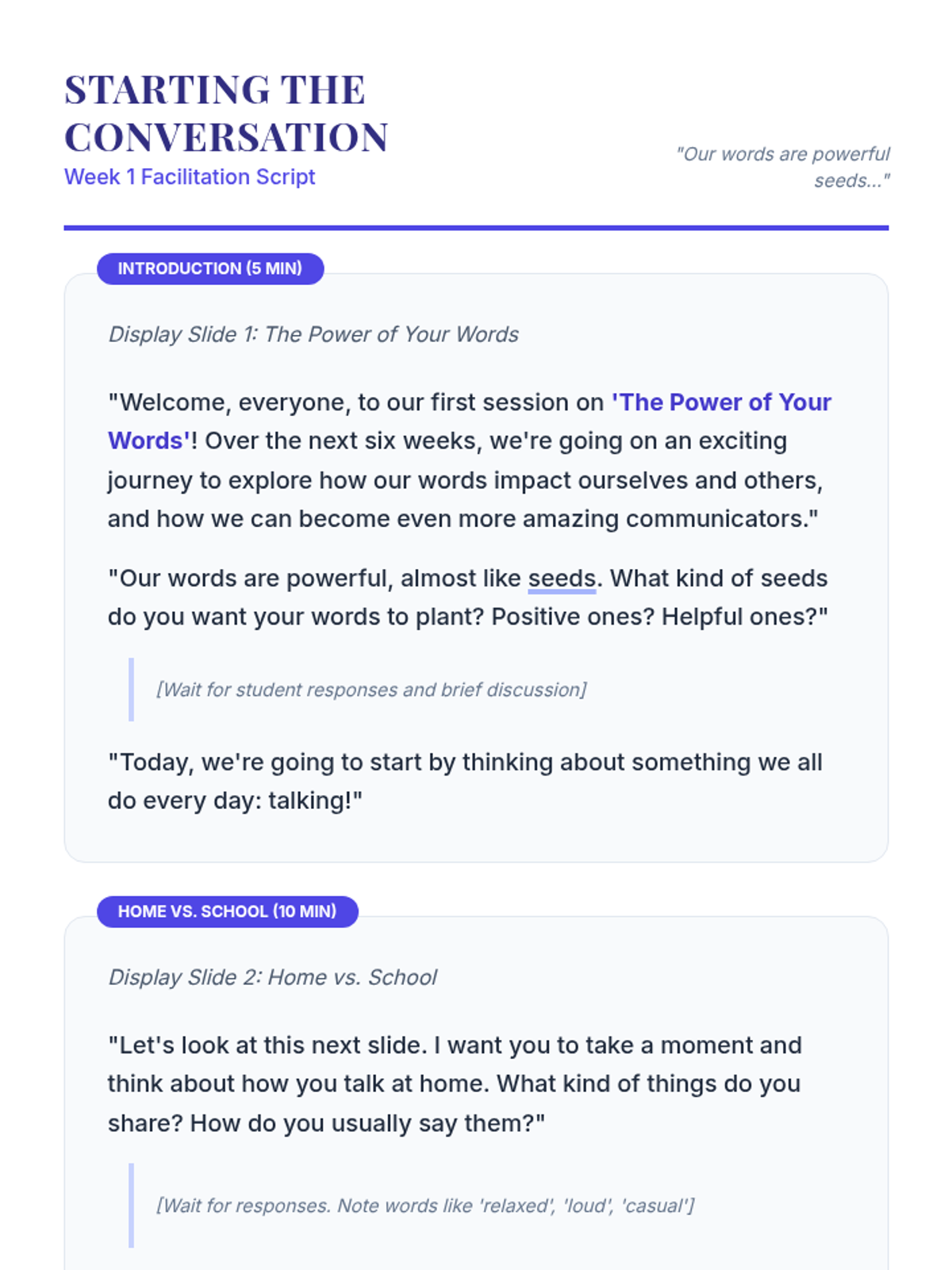Viewport: 952px width, 1270px height.
Task: Click the underlined word seeds
Action: pos(562,579)
